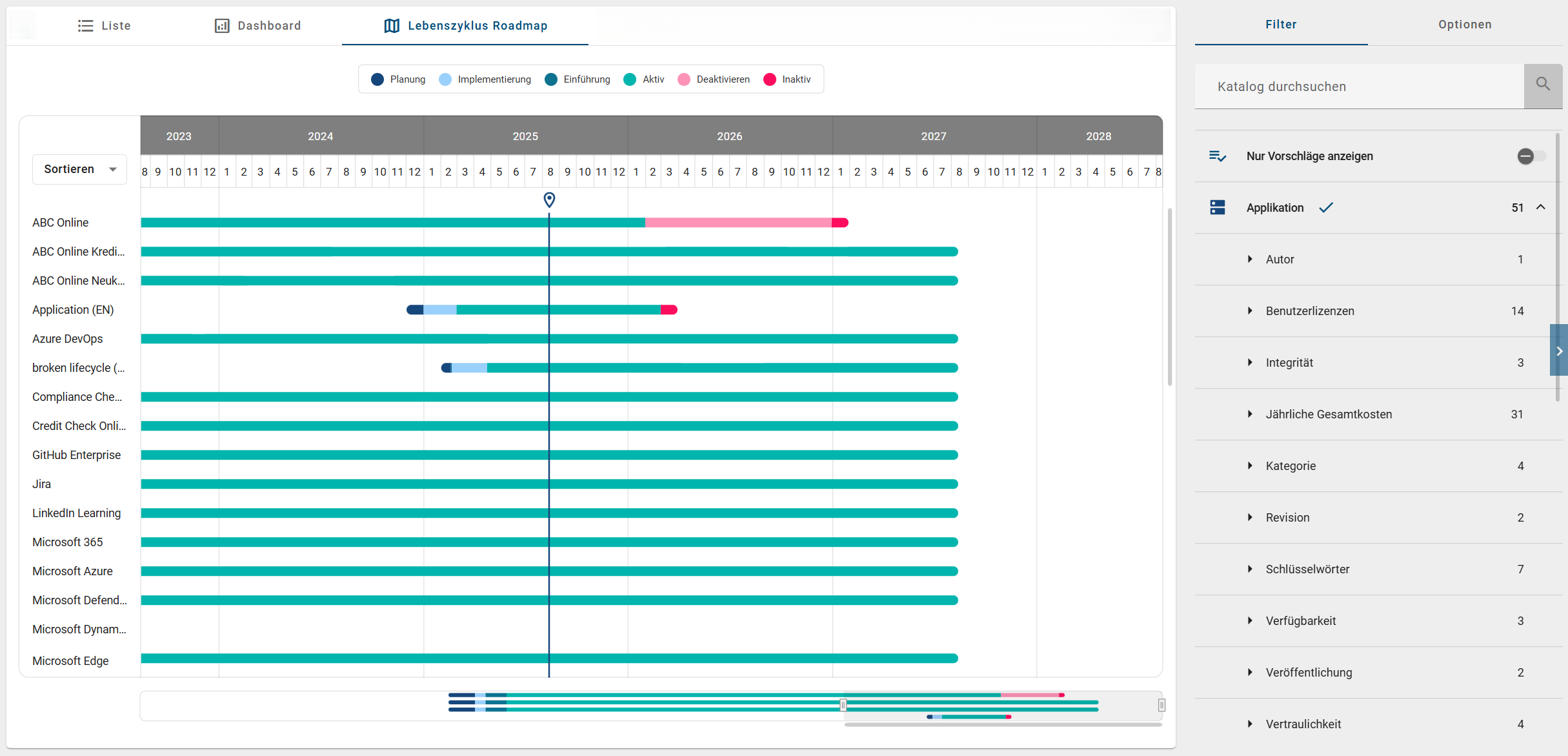Image resolution: width=1568 pixels, height=756 pixels.
Task: Toggle the Aktiv legend entry
Action: pos(644,79)
